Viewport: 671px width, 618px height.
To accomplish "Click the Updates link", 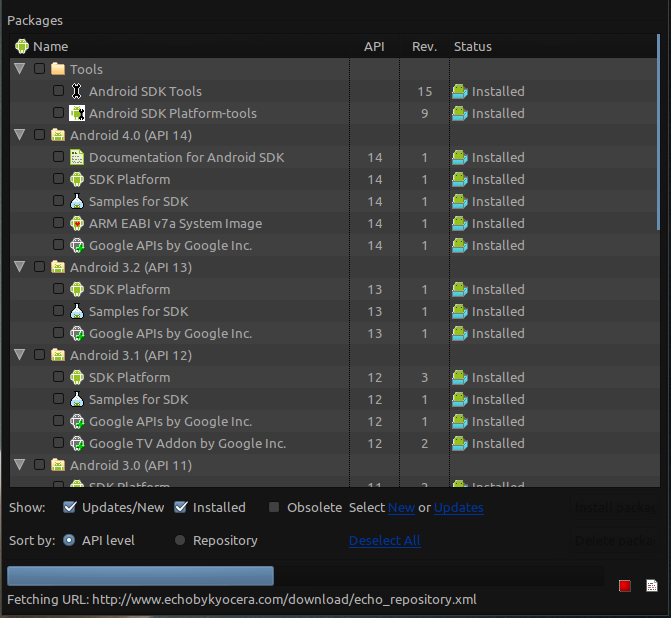I will [459, 508].
